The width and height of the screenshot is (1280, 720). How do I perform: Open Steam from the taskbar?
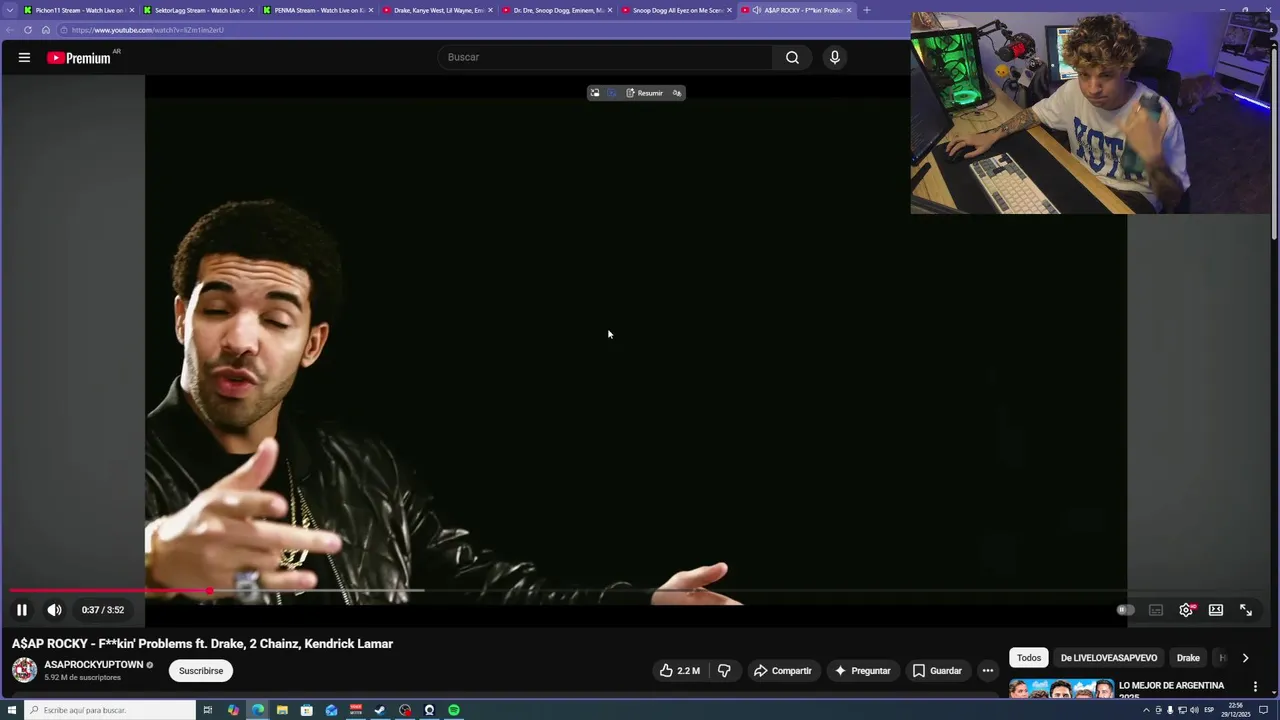click(380, 710)
